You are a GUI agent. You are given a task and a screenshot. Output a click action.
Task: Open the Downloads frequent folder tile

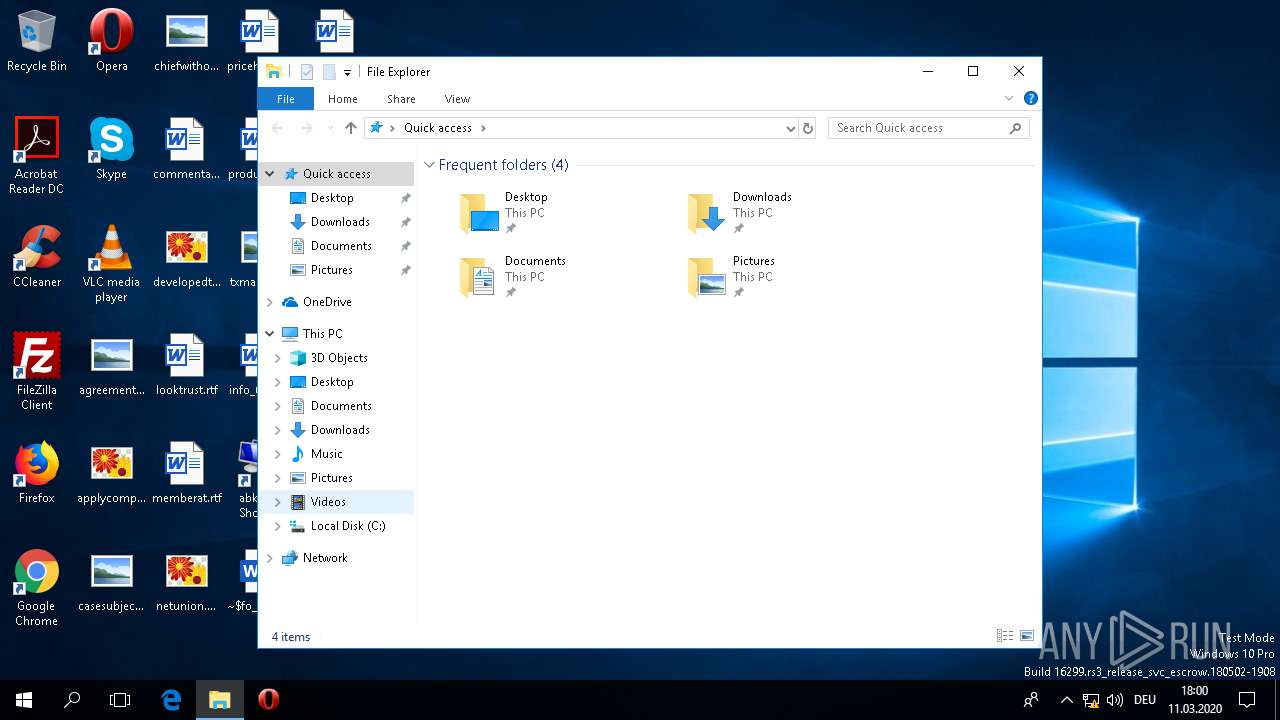tap(741, 213)
